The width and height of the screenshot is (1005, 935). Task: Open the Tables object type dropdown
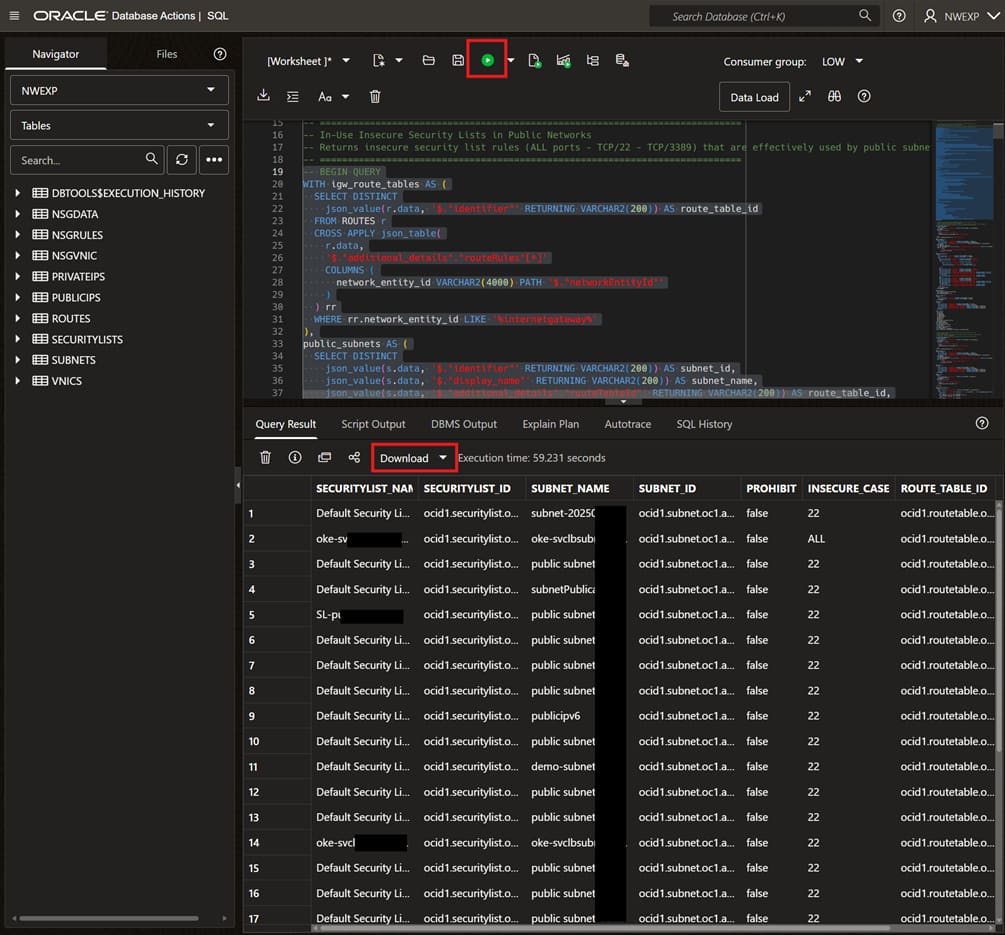coord(119,126)
